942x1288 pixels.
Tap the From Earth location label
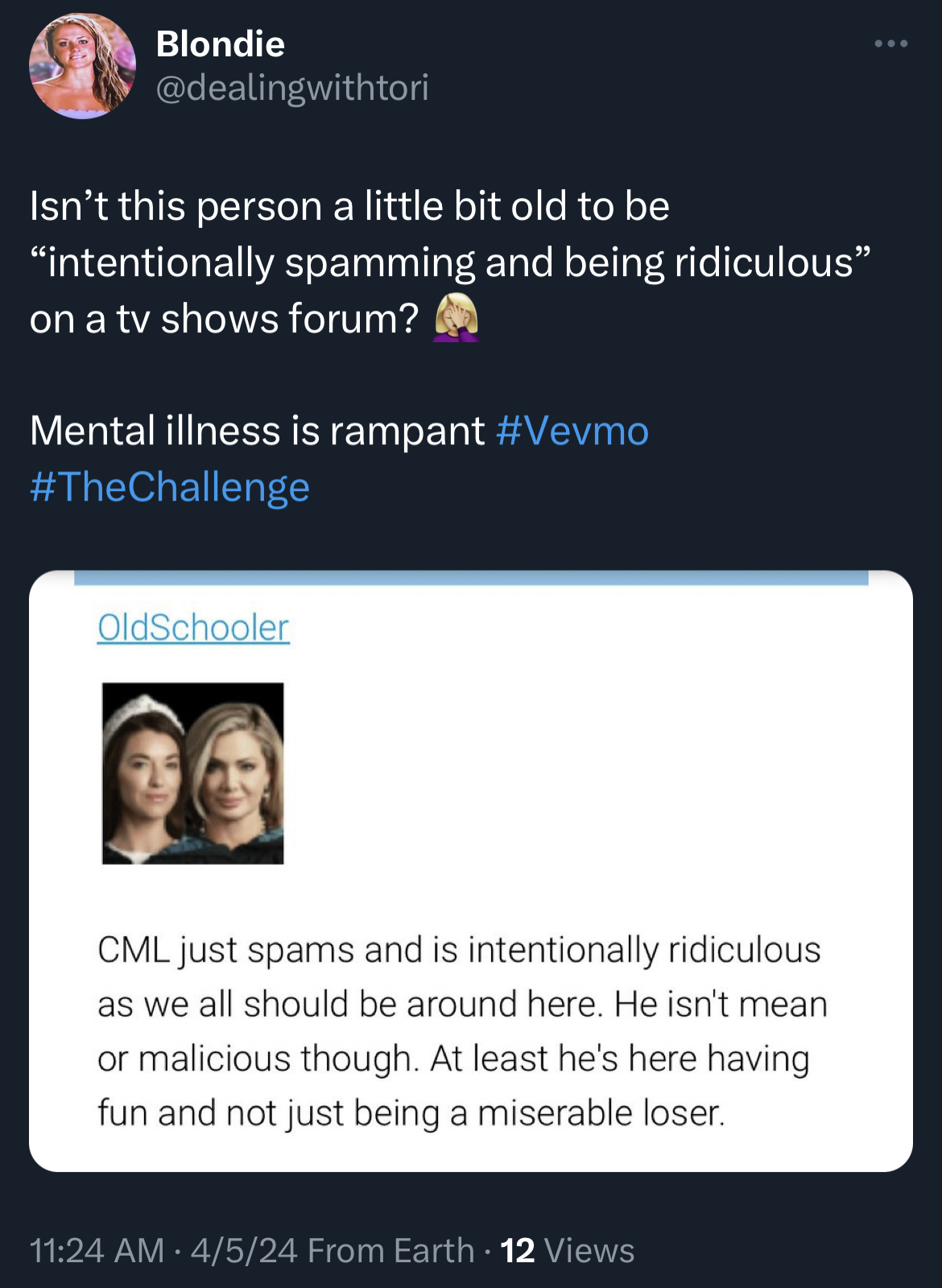click(x=391, y=1251)
